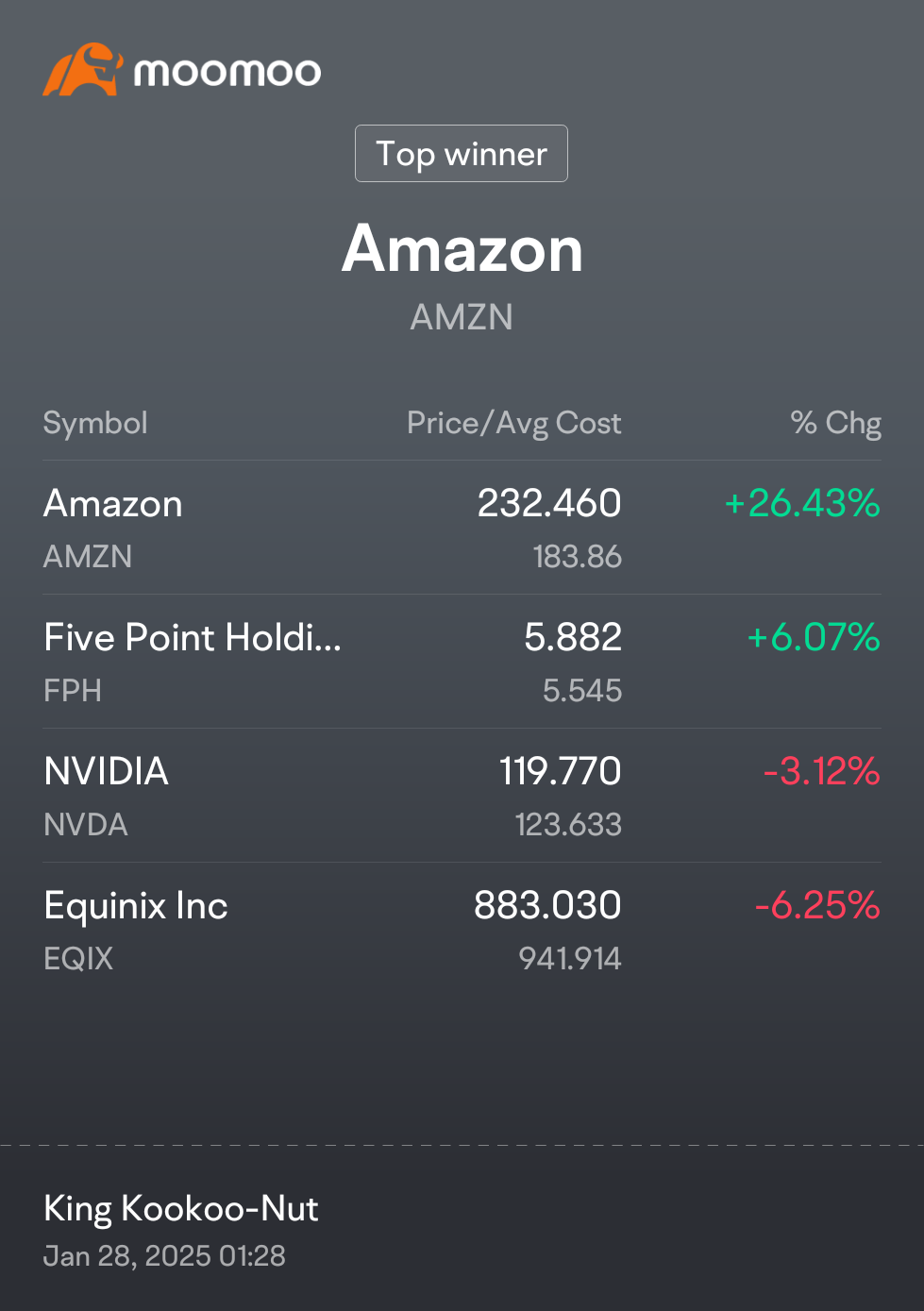This screenshot has height=1311, width=924.
Task: Click the FPH ticker symbol
Action: pos(73,691)
